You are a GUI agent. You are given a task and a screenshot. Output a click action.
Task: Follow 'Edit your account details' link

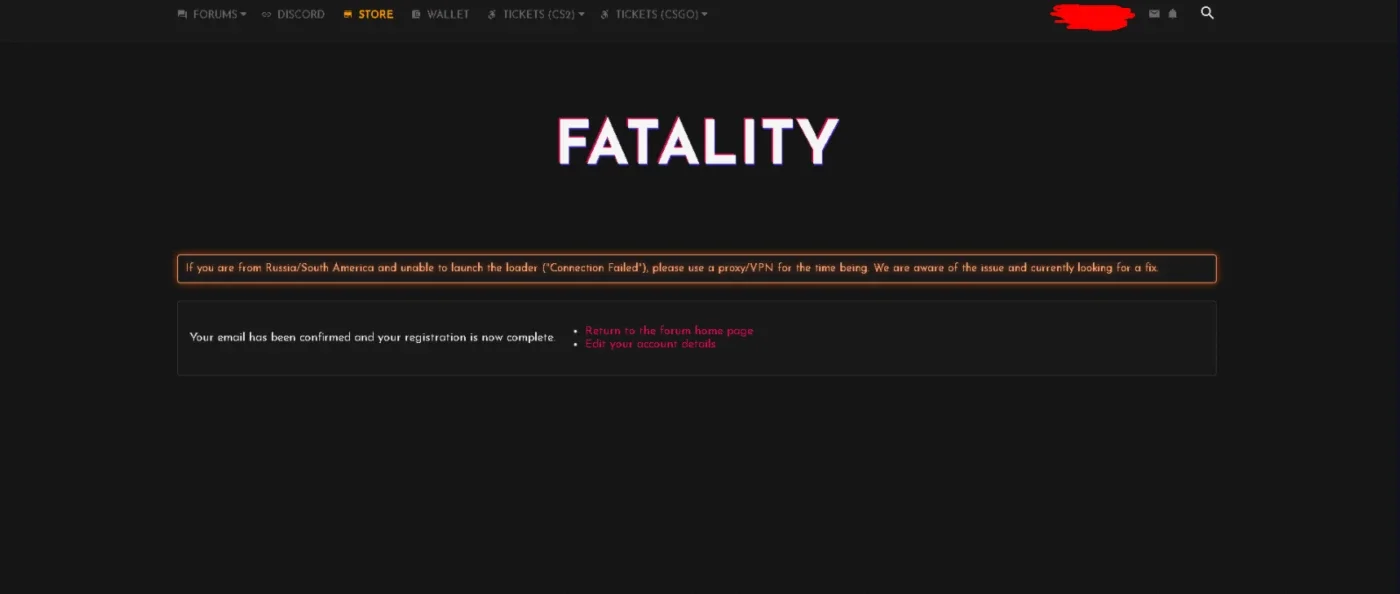click(650, 344)
